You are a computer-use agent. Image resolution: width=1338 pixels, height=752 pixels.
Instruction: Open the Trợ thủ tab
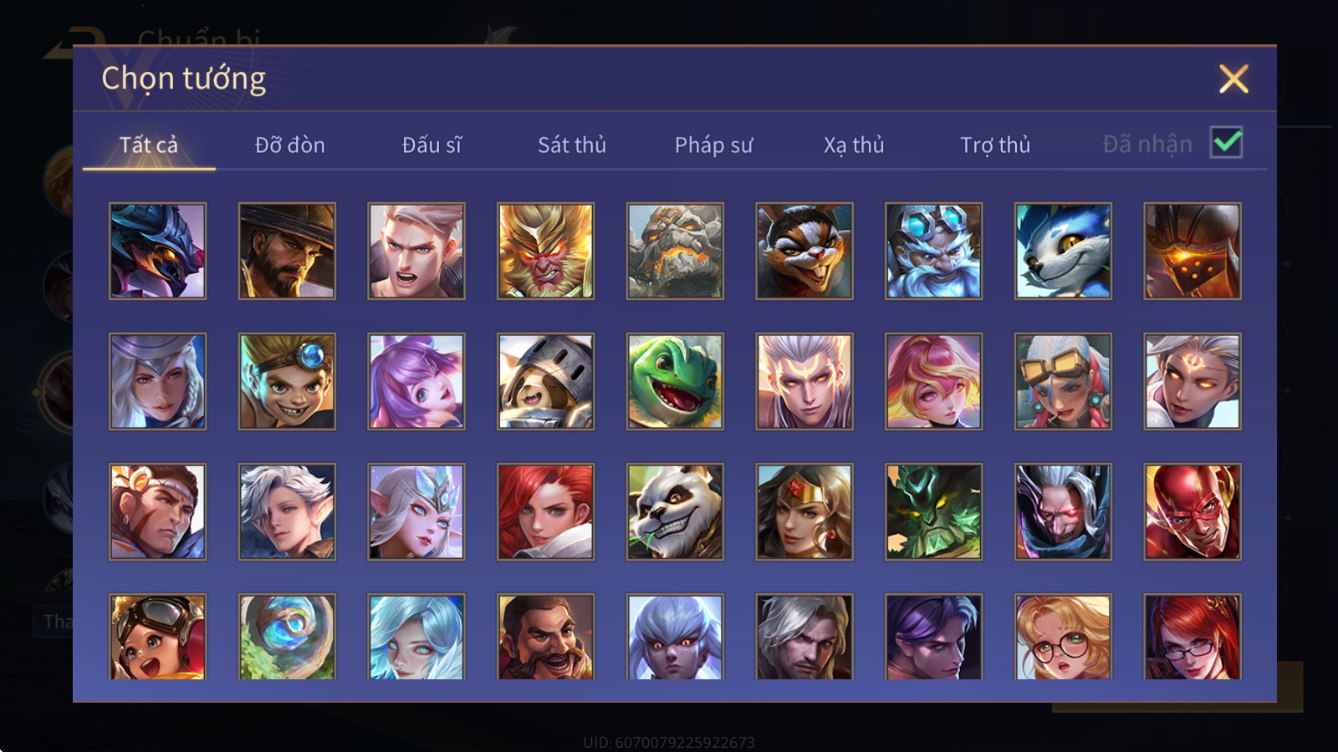(995, 145)
